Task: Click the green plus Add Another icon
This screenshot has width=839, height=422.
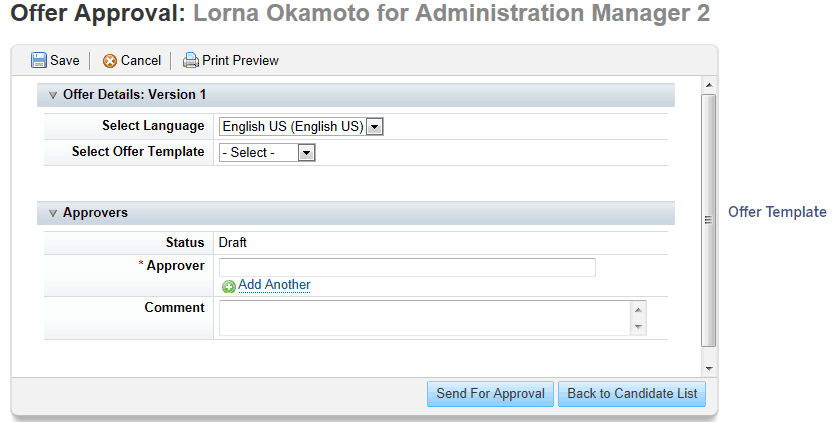Action: click(x=228, y=287)
